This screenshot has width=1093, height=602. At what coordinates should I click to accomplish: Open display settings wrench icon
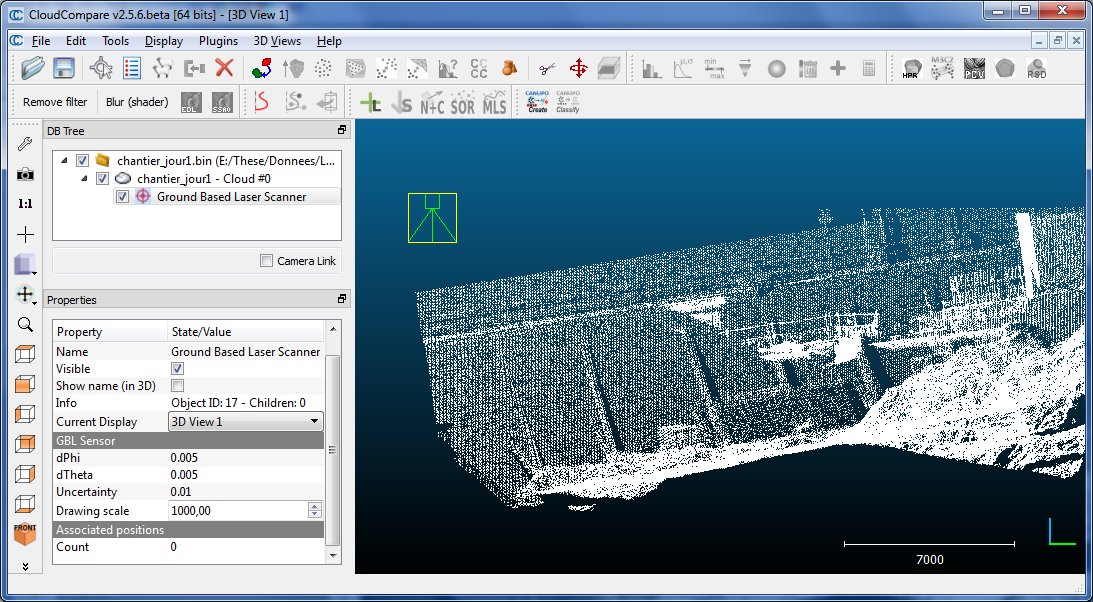25,144
